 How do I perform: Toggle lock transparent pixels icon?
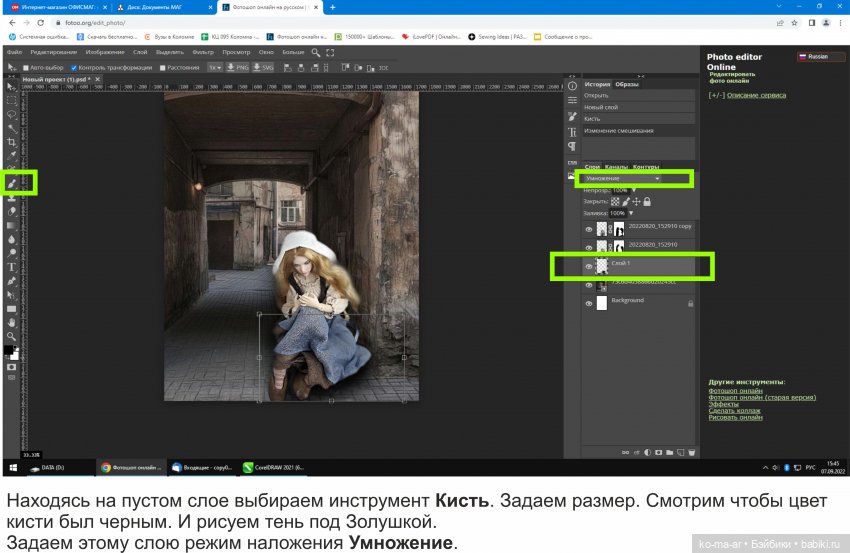pos(615,202)
